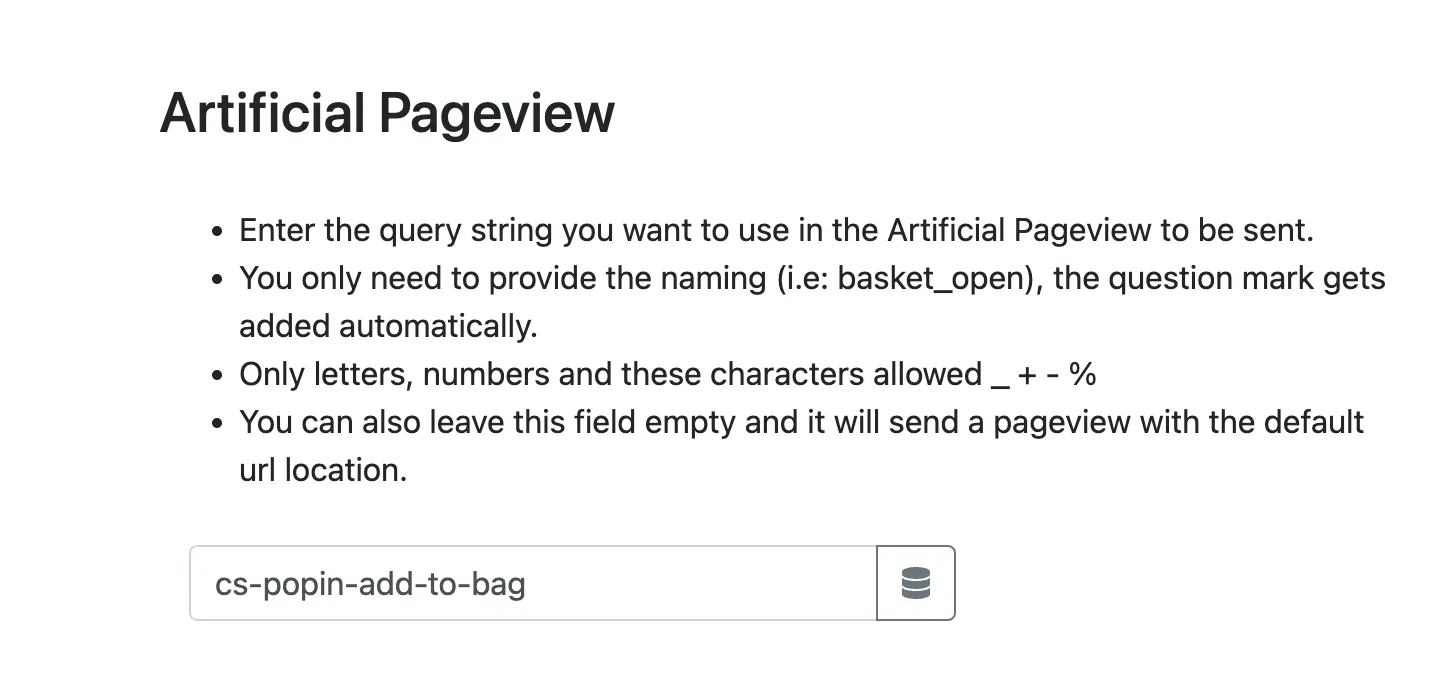Click the "Artificial Pageview" heading
The image size is (1438, 673).
coord(387,112)
